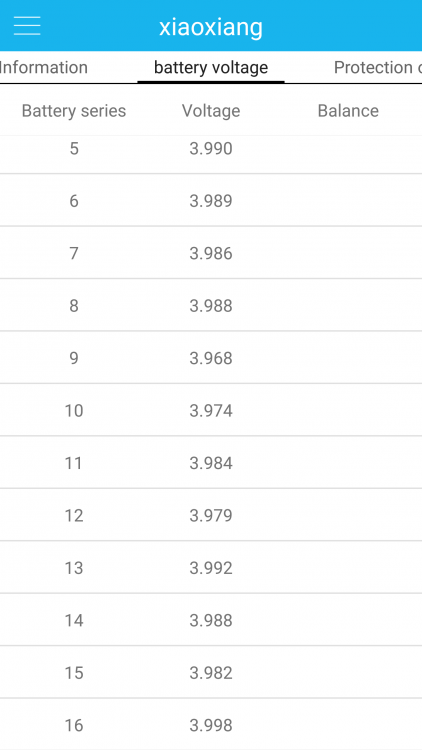Switch to the Information tab
Screen dimensions: 422x750
pos(44,67)
